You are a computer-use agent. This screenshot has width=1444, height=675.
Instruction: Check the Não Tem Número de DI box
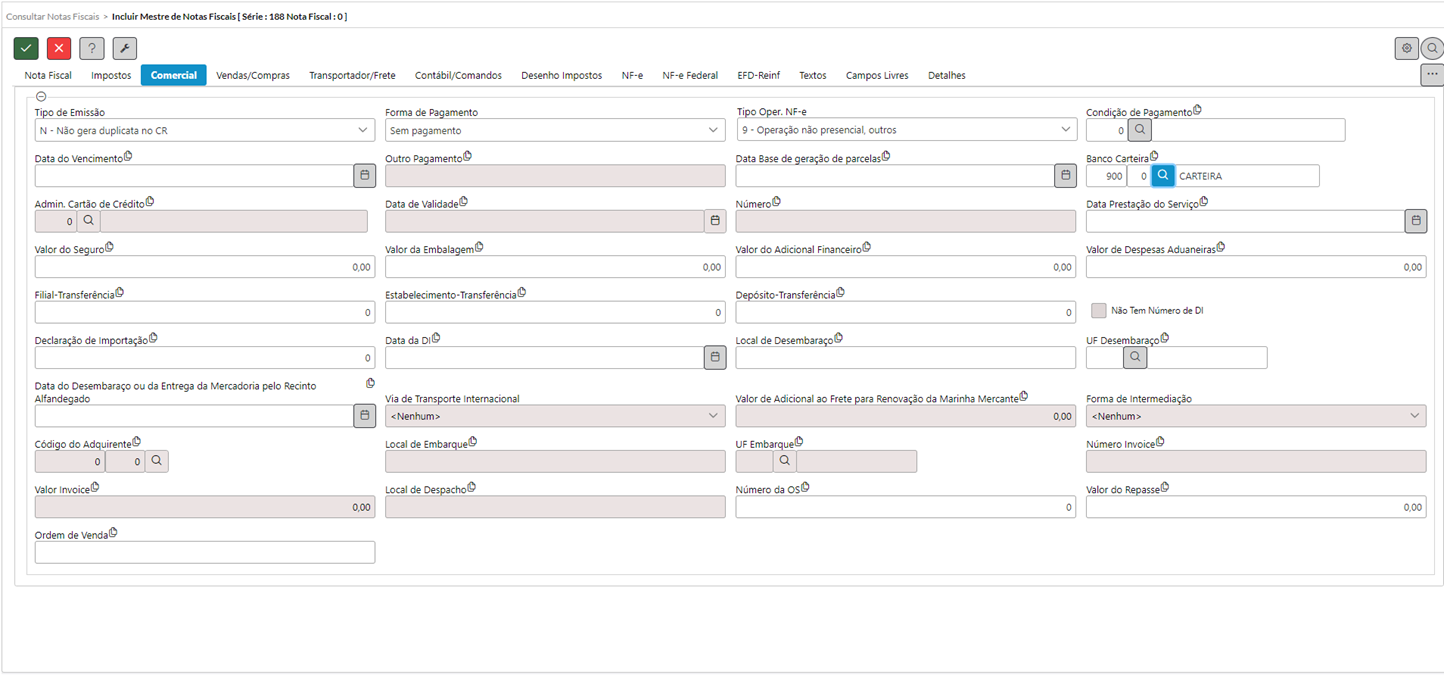[x=1099, y=311]
